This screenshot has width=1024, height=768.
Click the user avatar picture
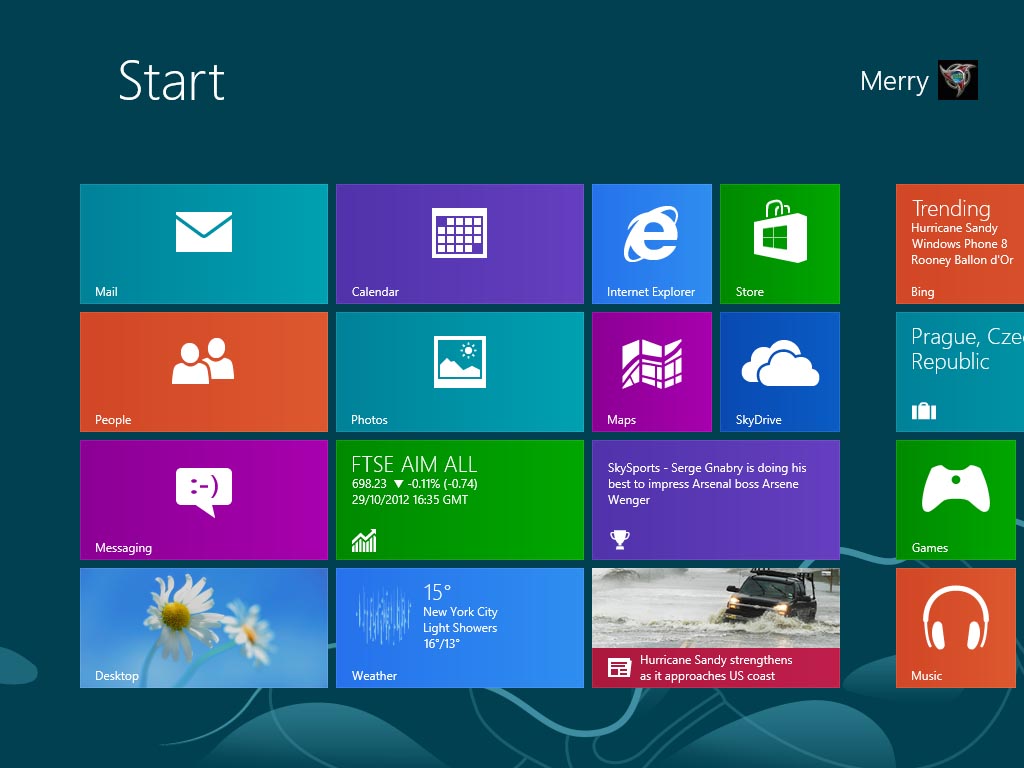coord(960,81)
